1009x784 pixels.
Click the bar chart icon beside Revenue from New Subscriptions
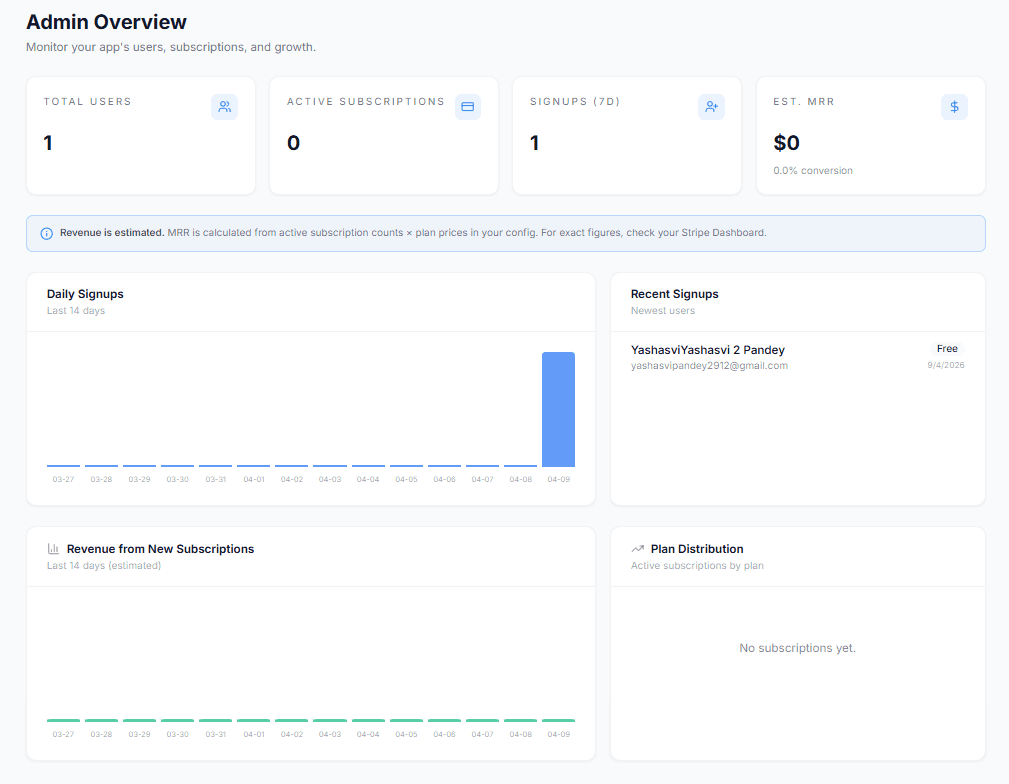[53, 548]
